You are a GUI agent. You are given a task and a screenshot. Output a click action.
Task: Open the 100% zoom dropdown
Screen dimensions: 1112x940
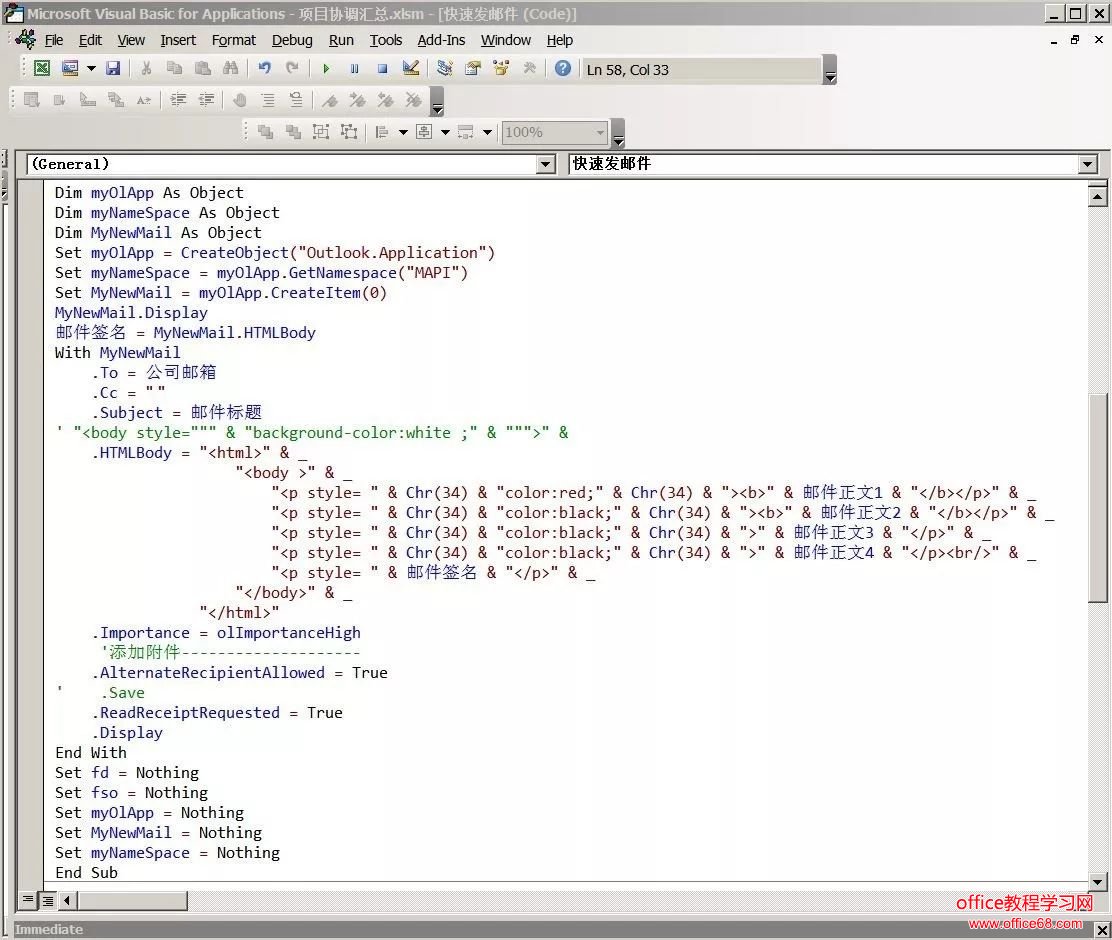coord(600,132)
